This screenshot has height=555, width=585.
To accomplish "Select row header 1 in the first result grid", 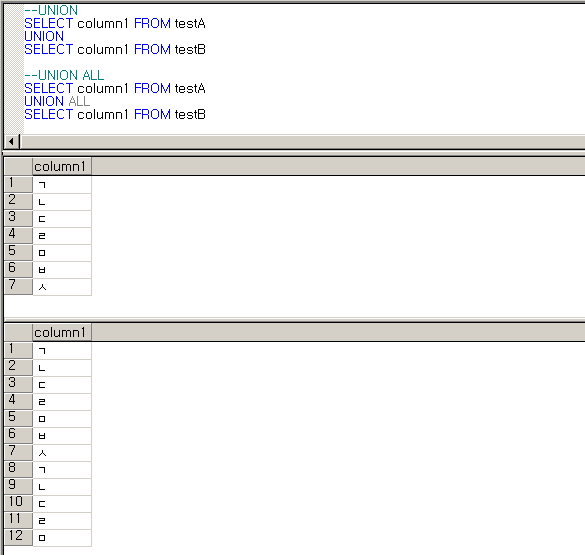I will [18, 184].
